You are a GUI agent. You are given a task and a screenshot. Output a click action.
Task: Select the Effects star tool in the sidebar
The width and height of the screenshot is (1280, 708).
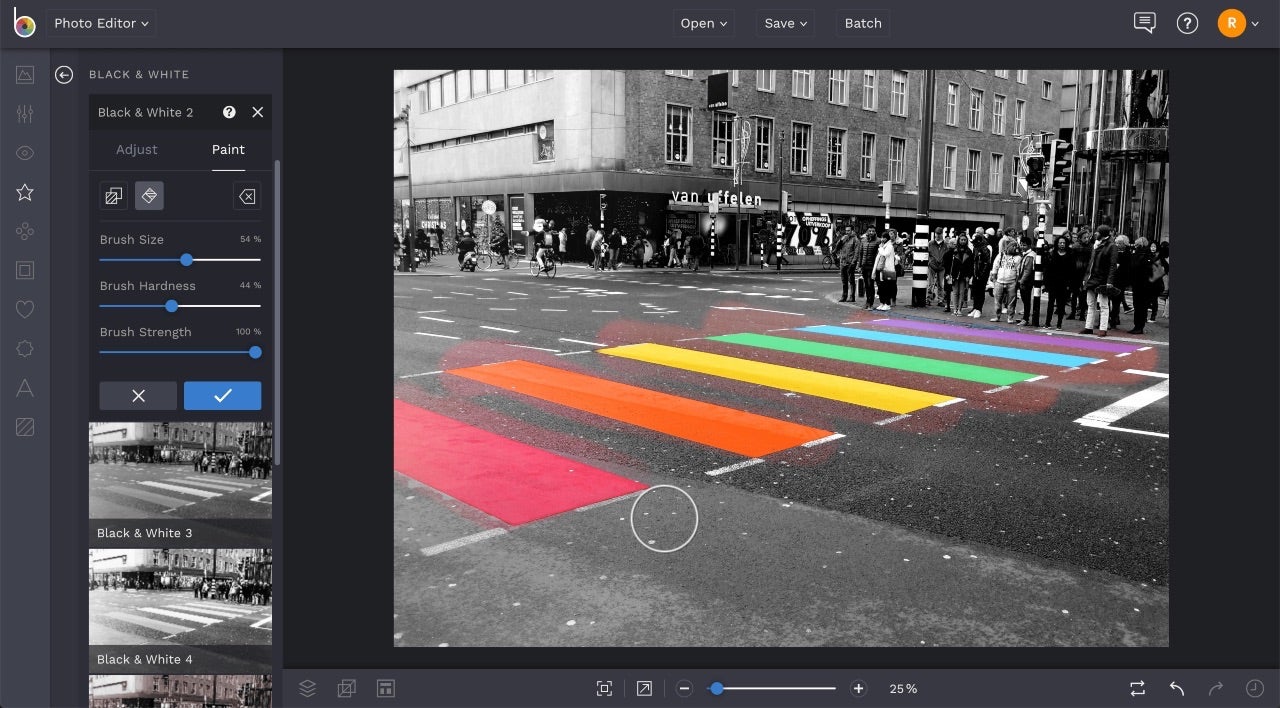point(24,192)
